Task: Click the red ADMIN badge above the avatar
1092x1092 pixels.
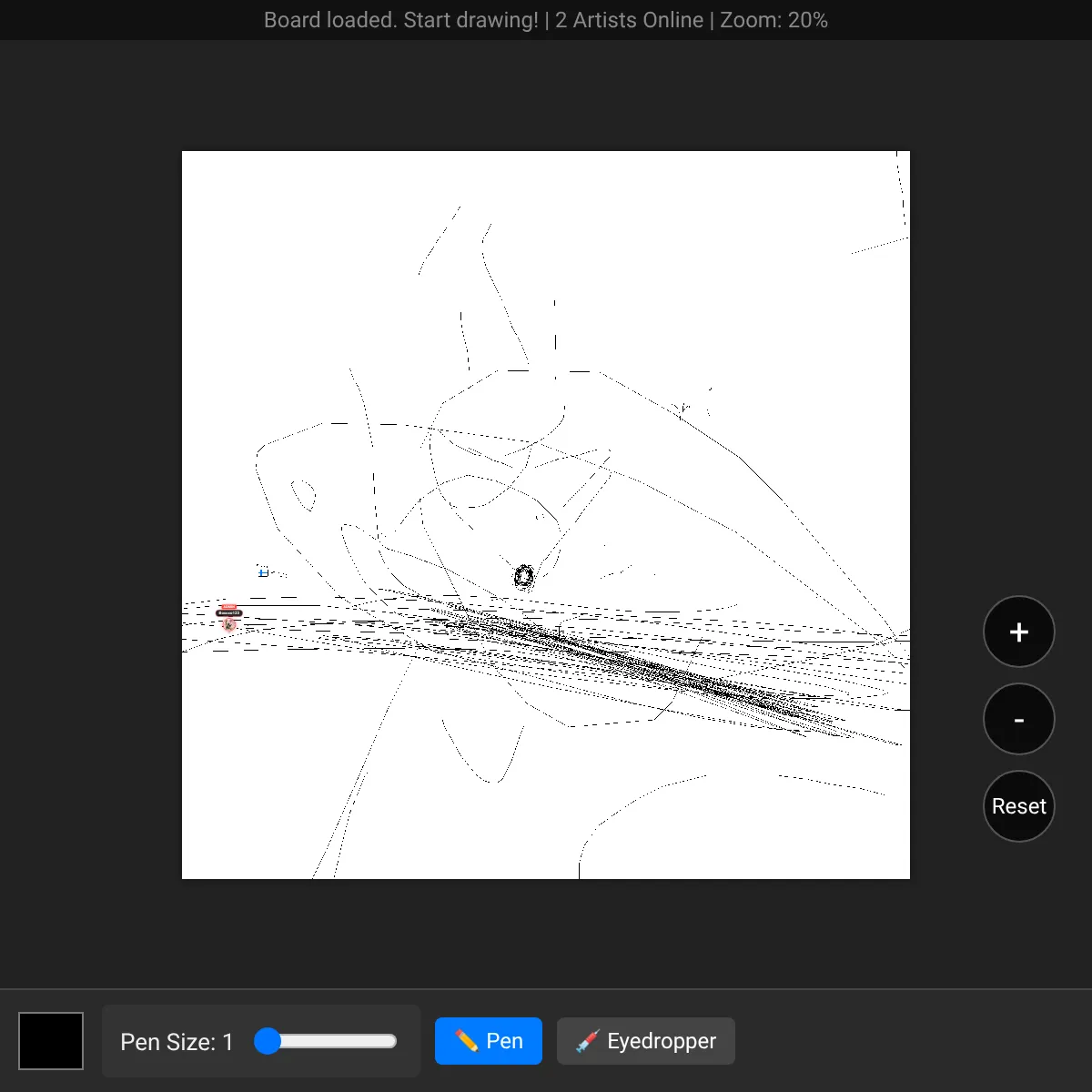Action: point(229,606)
